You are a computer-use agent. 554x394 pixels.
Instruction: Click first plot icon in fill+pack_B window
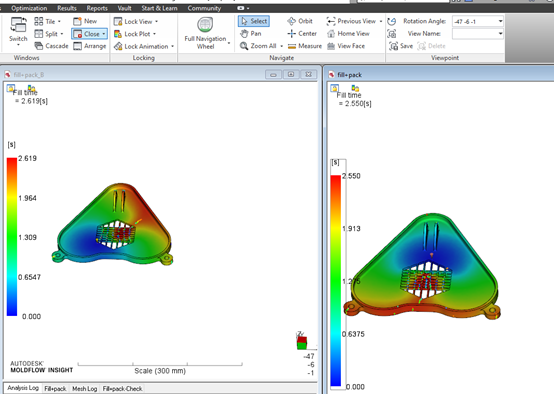tap(11, 88)
